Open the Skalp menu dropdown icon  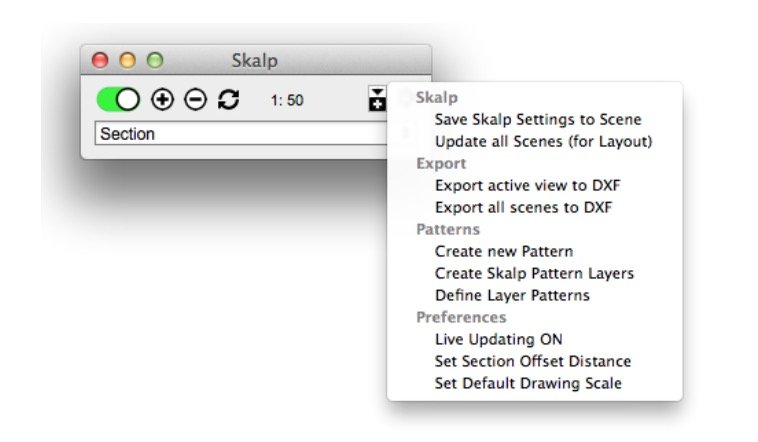[377, 100]
